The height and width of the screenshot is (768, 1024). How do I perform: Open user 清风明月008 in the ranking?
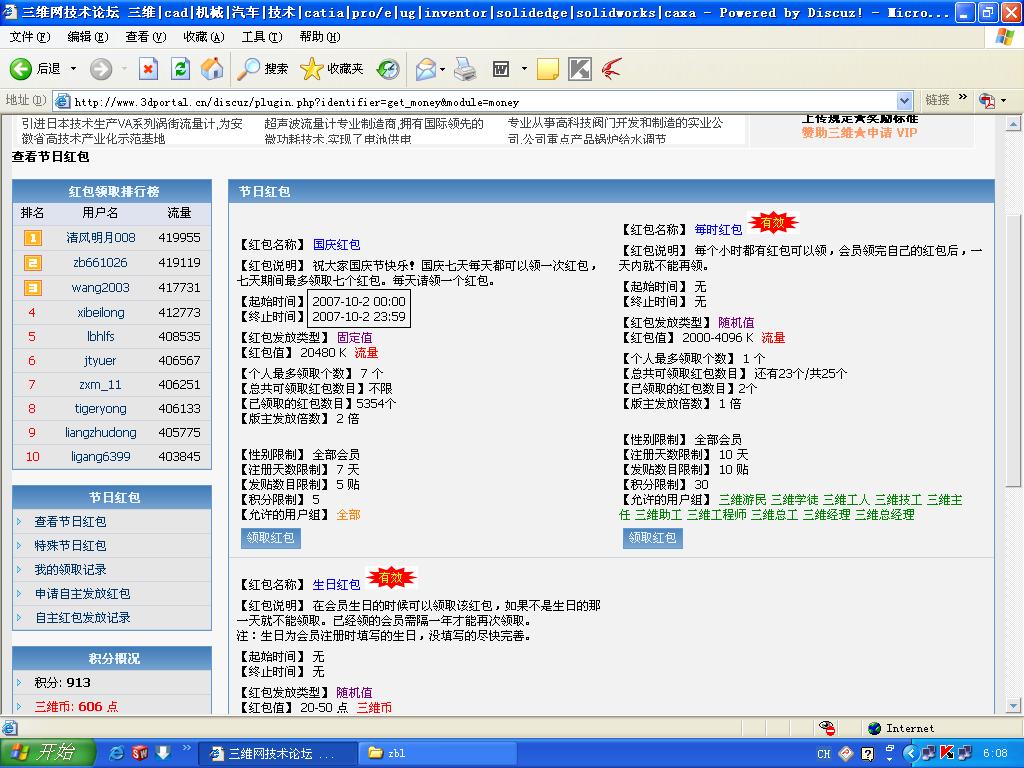tap(101, 238)
